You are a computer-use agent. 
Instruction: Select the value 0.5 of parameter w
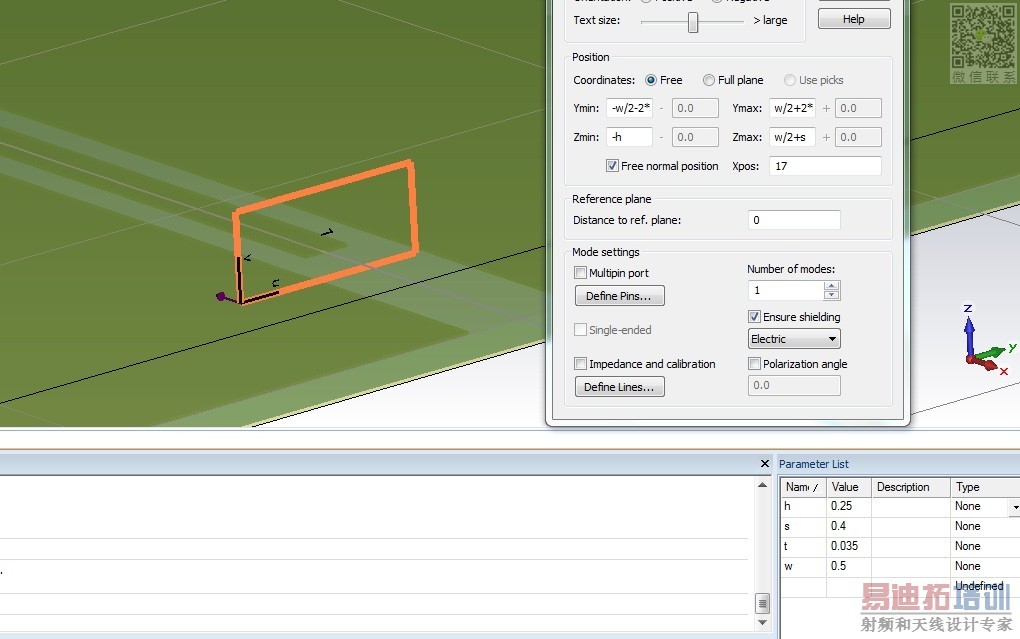coord(848,566)
